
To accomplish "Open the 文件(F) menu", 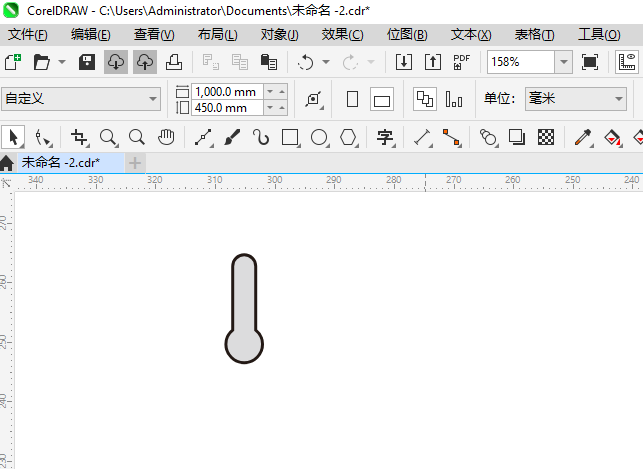I will tap(27, 35).
